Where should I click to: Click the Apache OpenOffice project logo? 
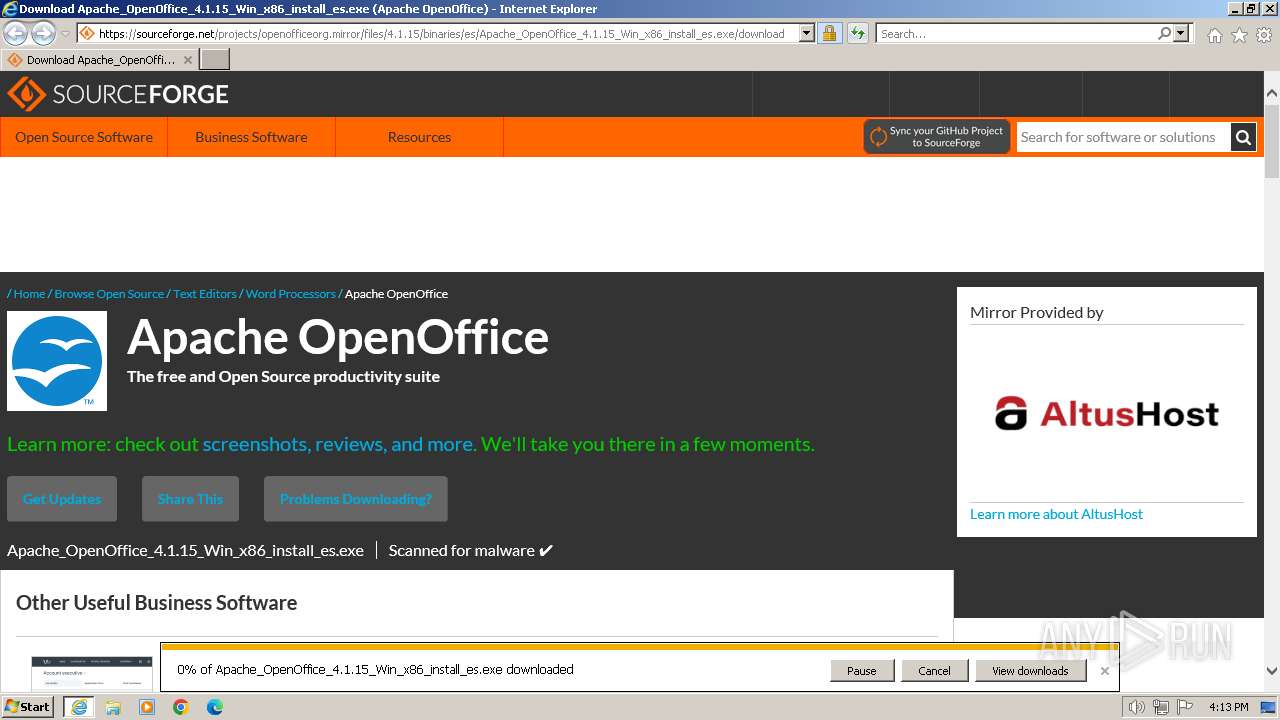57,361
